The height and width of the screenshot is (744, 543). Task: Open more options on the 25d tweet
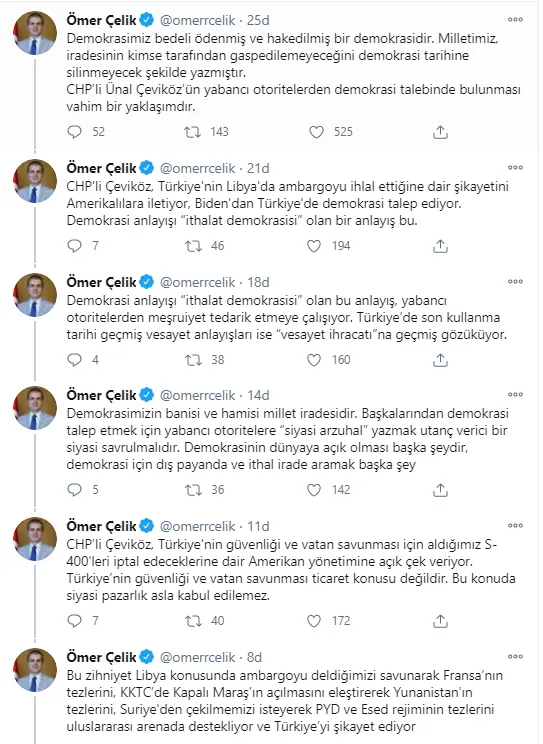tap(515, 19)
